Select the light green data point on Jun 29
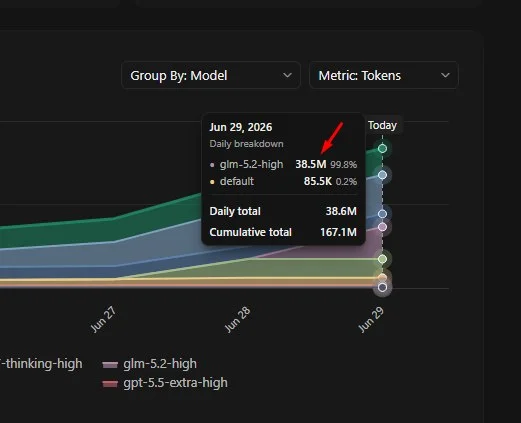 [x=382, y=259]
